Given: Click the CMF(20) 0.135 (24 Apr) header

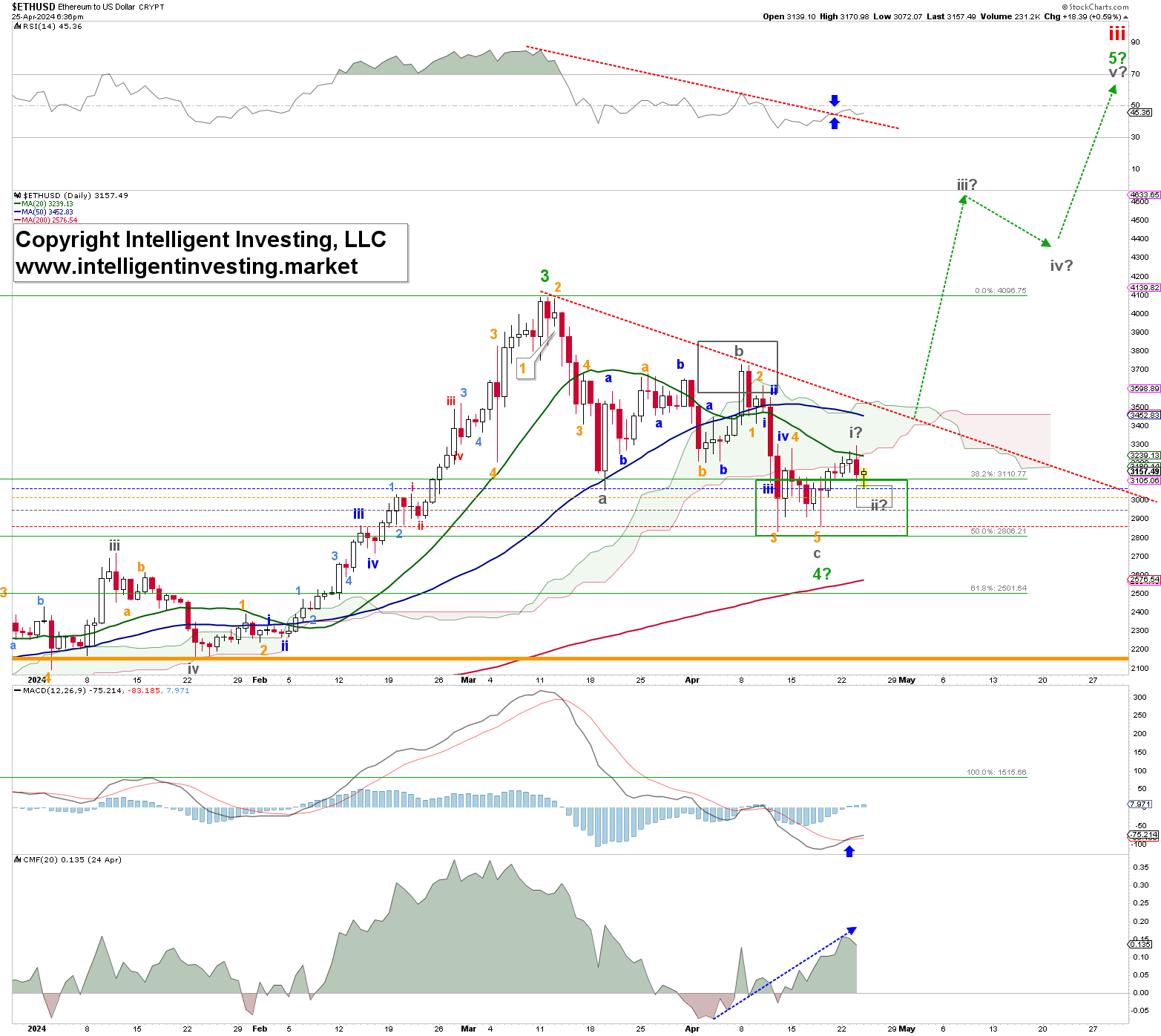Looking at the screenshot, I should click(72, 859).
